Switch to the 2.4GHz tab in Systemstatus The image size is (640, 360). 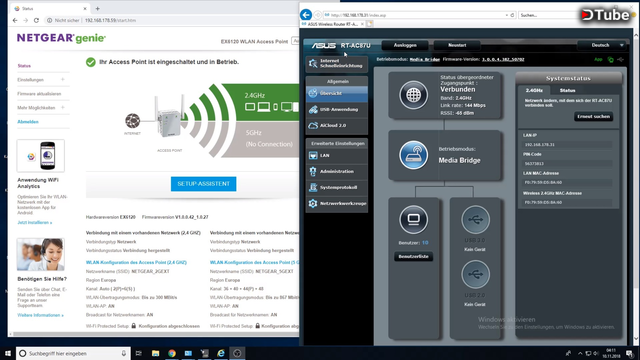point(534,91)
